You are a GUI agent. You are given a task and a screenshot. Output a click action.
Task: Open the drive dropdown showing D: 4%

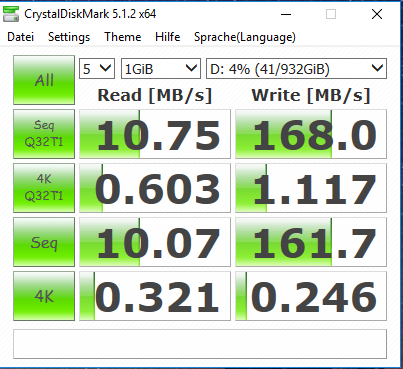[x=297, y=69]
